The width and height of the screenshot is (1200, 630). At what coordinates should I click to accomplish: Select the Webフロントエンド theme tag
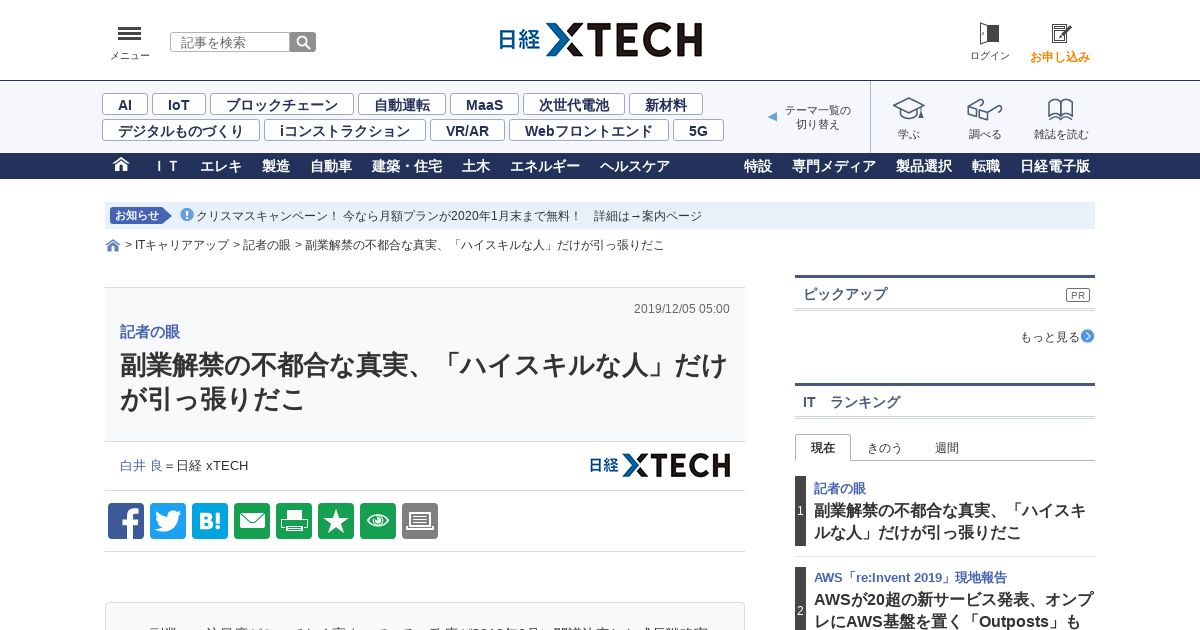(589, 130)
